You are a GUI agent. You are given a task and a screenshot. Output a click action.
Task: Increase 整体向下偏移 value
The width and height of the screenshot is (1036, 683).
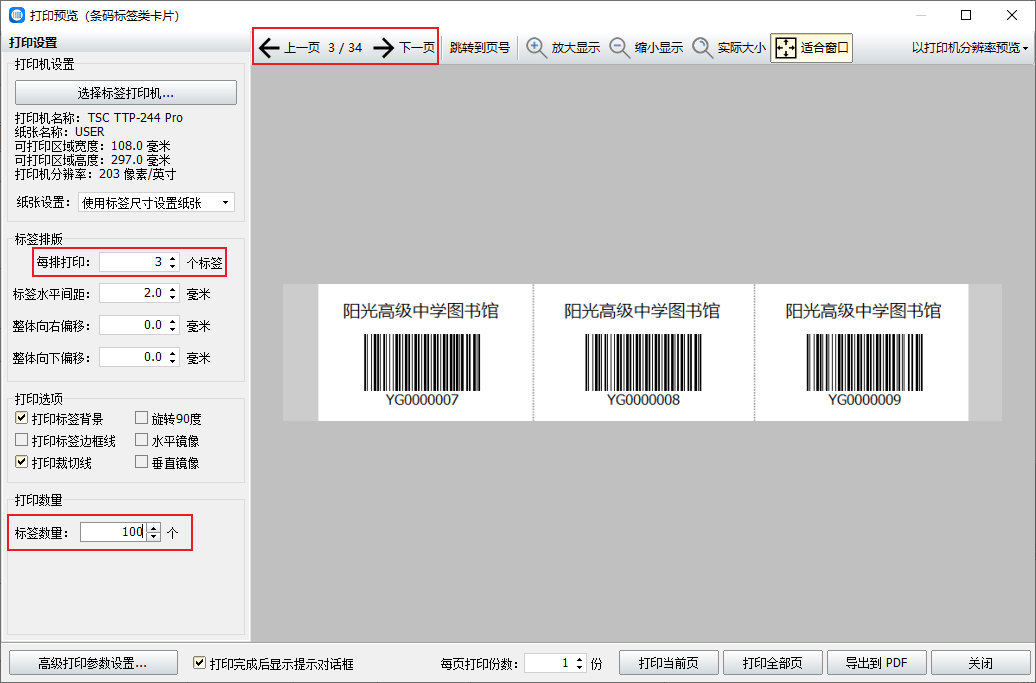[x=172, y=353]
